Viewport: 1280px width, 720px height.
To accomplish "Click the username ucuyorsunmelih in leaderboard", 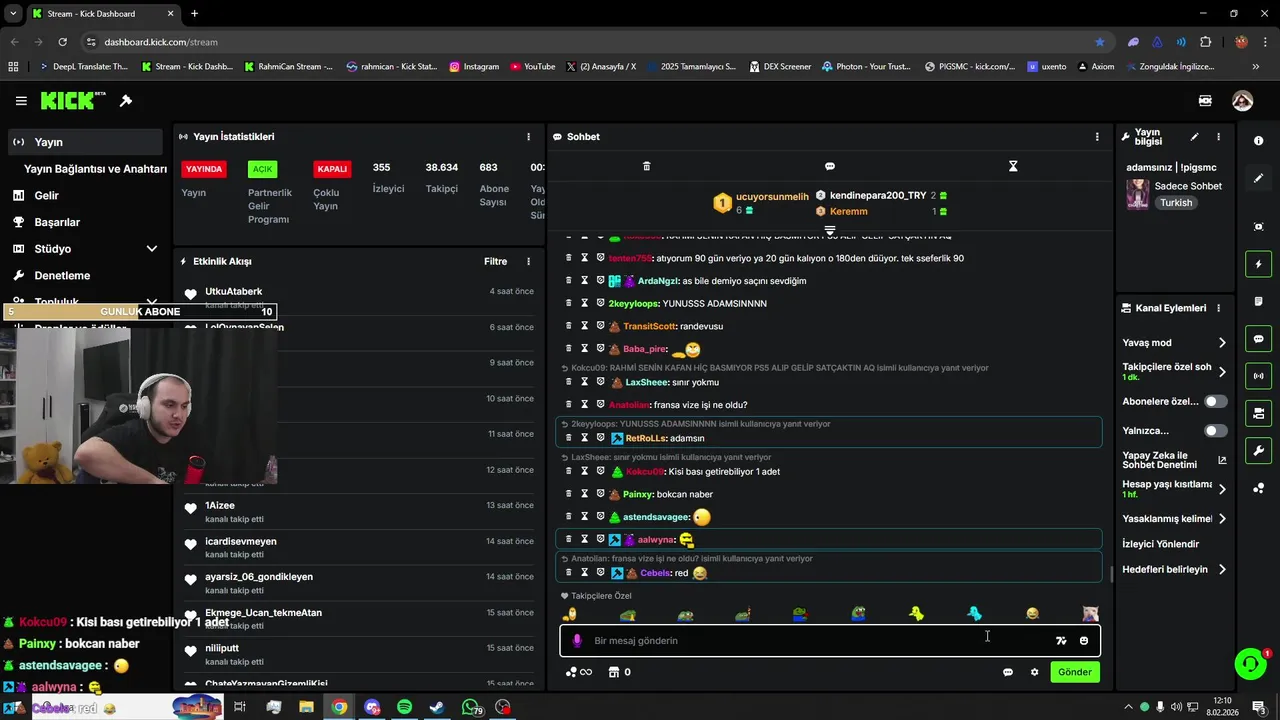I will click(x=772, y=197).
